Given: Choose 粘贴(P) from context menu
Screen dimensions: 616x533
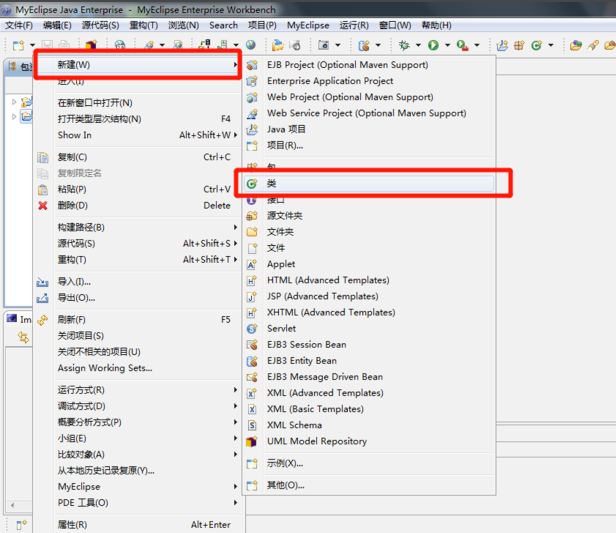Looking at the screenshot, I should point(138,189).
